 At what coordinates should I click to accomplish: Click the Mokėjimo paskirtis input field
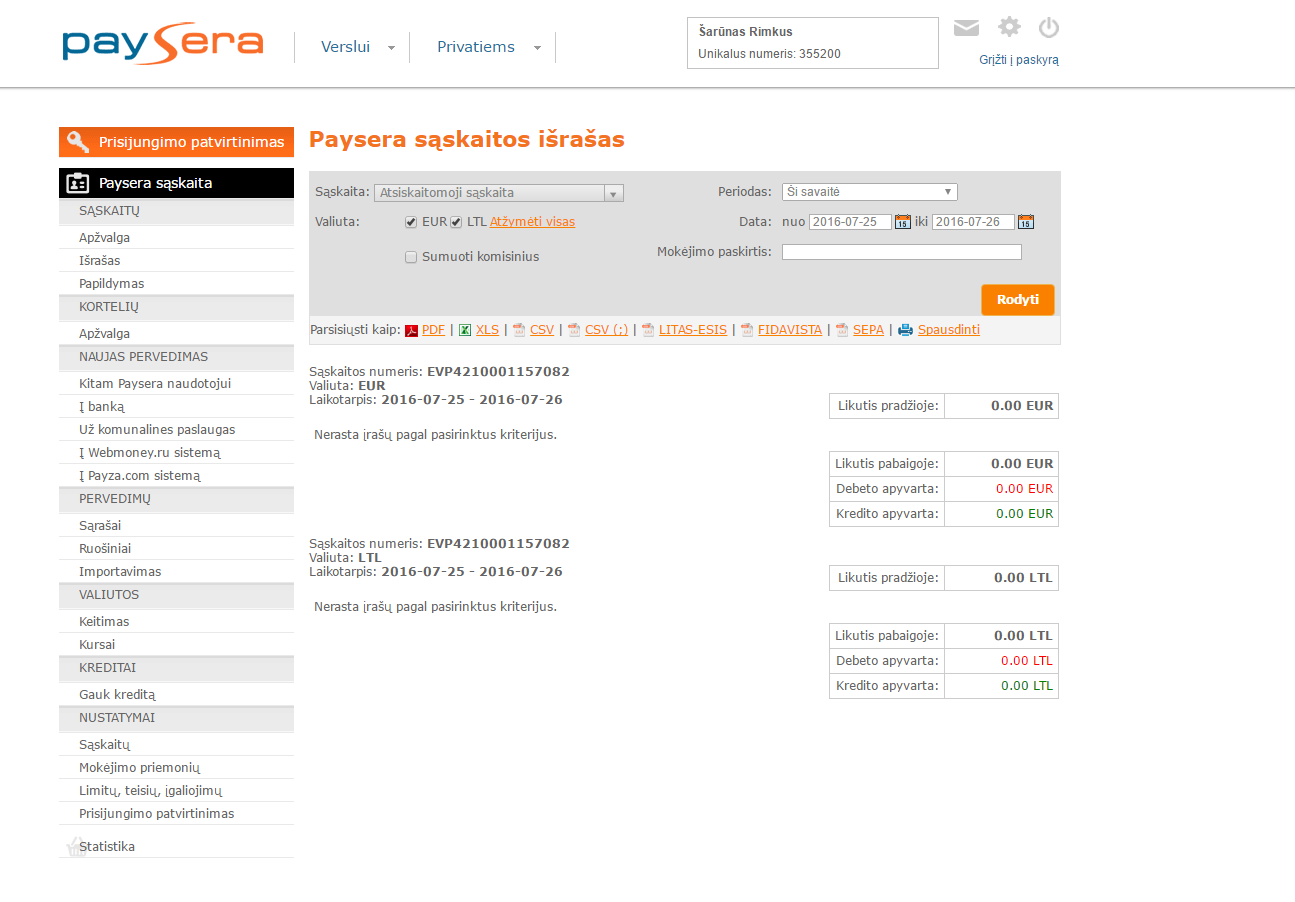tap(902, 252)
